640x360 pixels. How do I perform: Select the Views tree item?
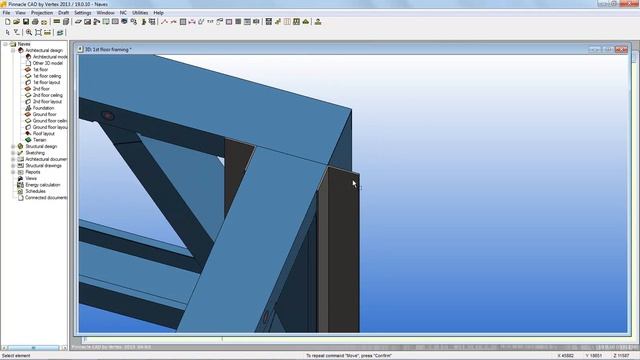pos(31,178)
